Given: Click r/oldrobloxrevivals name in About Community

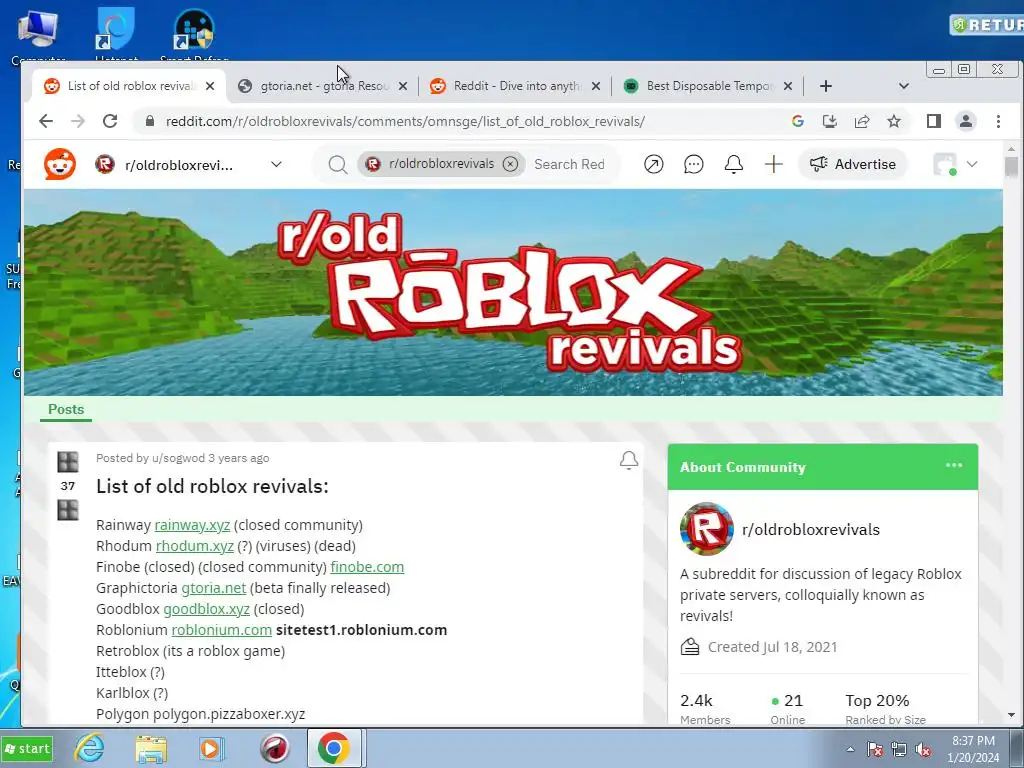Looking at the screenshot, I should click(x=810, y=530).
